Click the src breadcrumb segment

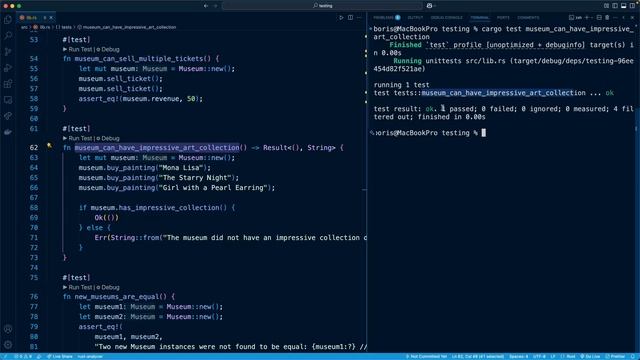tap(24, 27)
